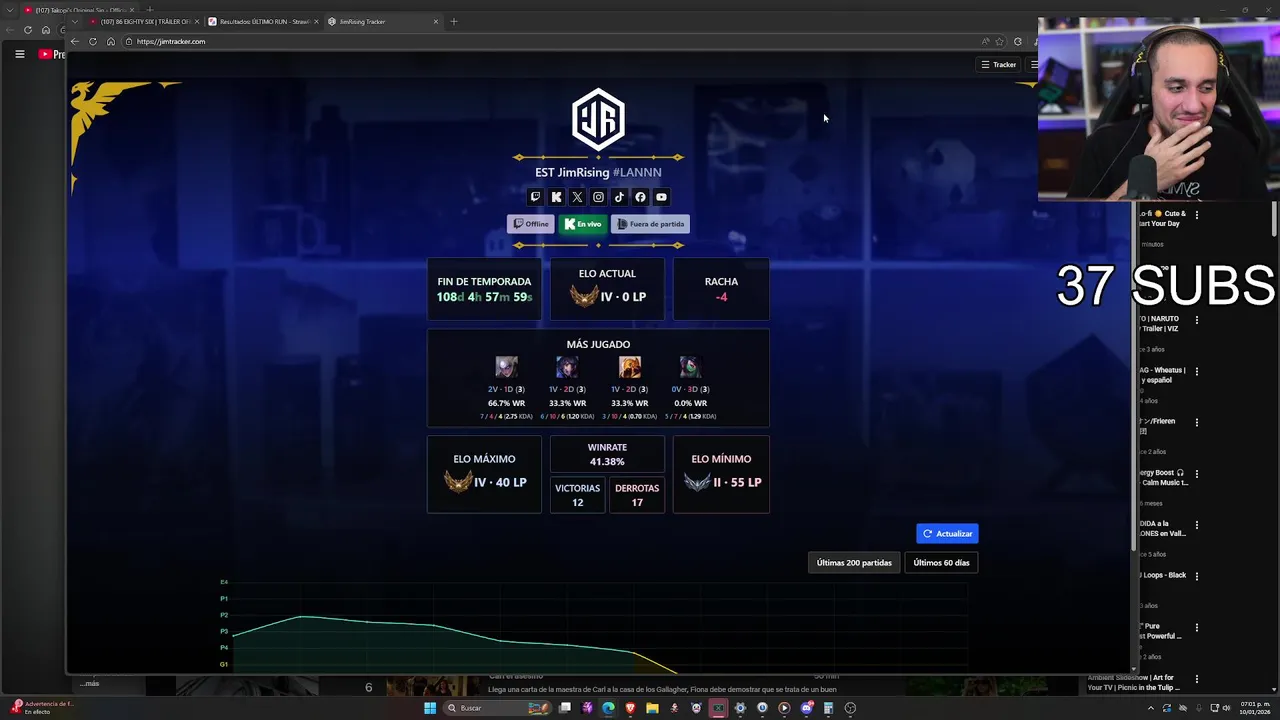Screen dimensions: 1280x720
Task: Click the ELO ACTUAL rank emblem
Action: [584, 296]
